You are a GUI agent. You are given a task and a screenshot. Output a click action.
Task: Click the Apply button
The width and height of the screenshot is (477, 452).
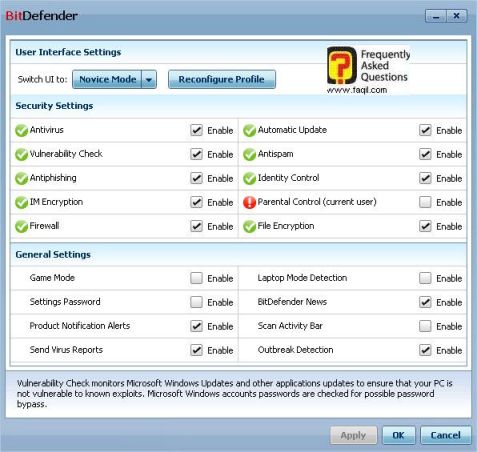tap(353, 435)
